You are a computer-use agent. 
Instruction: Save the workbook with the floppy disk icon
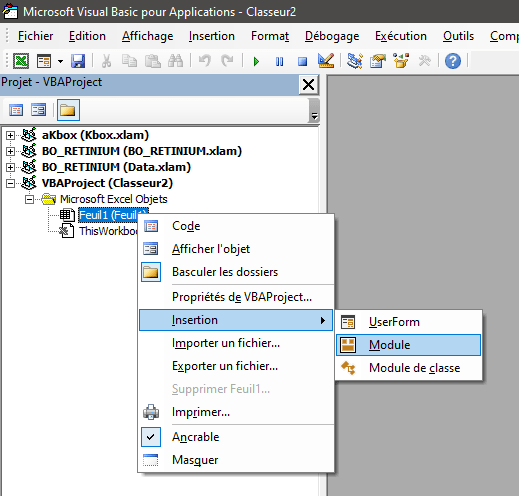[x=78, y=61]
